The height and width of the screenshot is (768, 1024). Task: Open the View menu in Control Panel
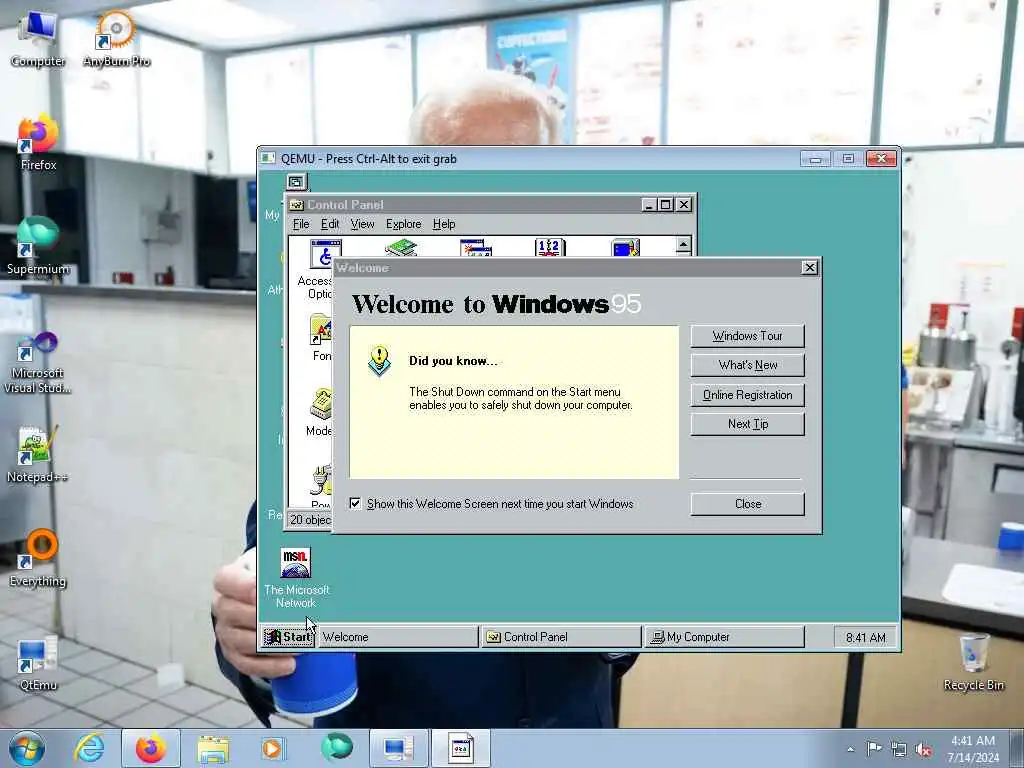coord(362,224)
